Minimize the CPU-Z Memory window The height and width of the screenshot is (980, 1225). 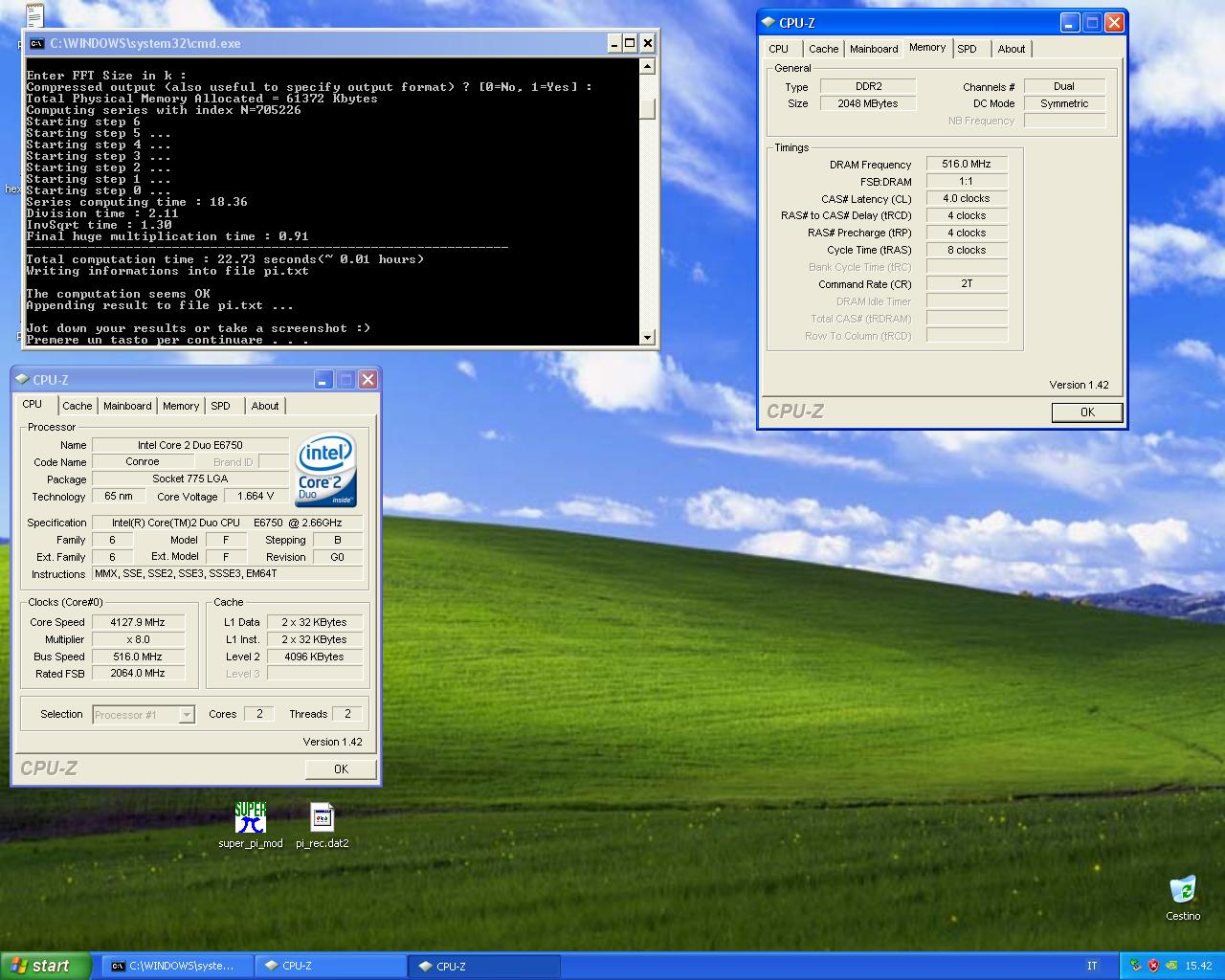pyautogui.click(x=1070, y=22)
